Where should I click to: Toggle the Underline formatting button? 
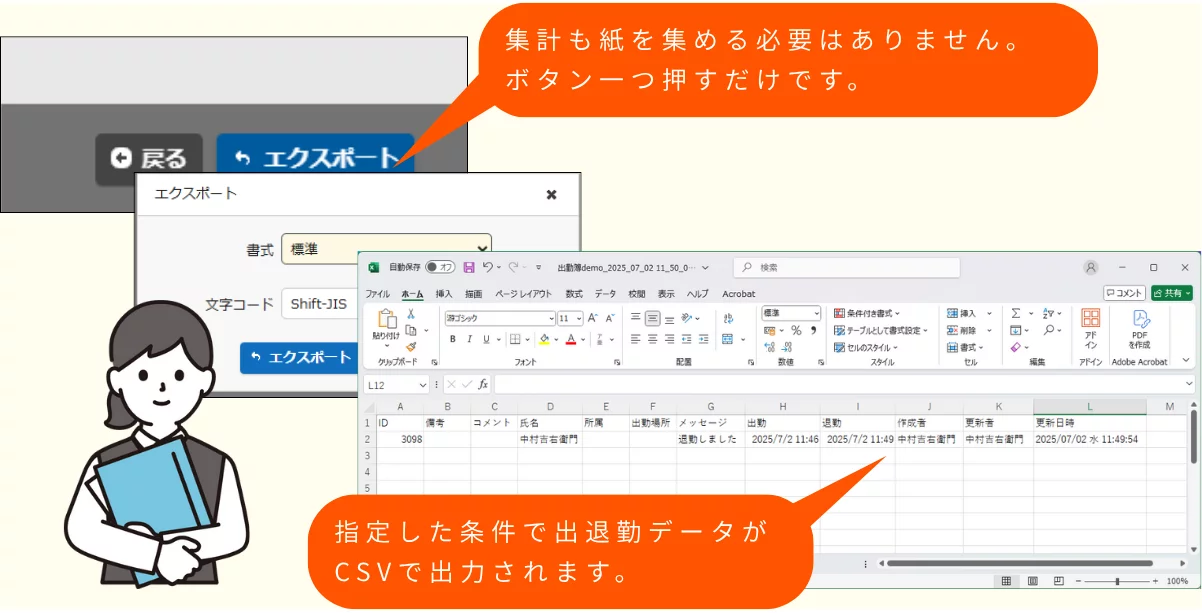[485, 339]
